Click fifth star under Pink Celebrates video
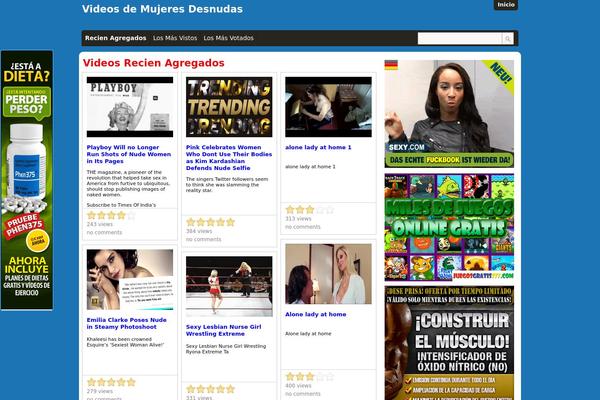The width and height of the screenshot is (600, 400). (230, 222)
